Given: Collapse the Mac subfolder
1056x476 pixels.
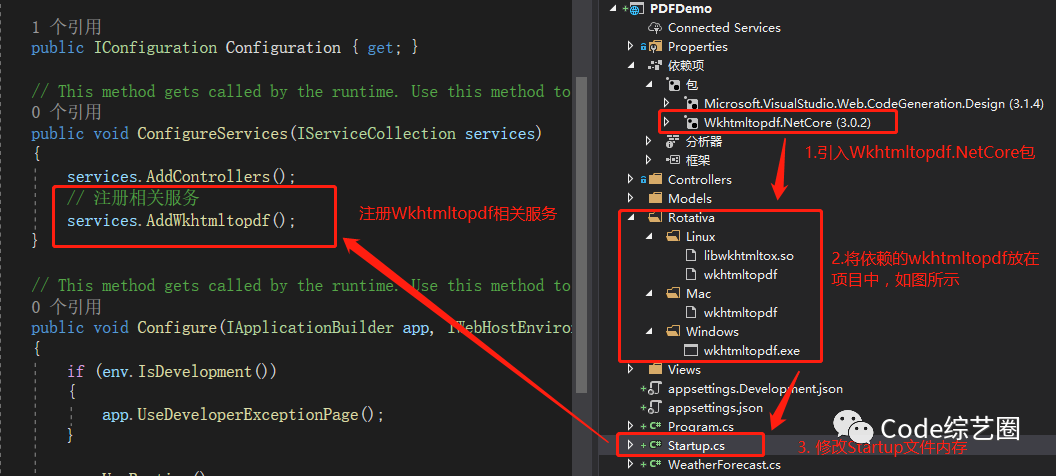Looking at the screenshot, I should (x=649, y=294).
